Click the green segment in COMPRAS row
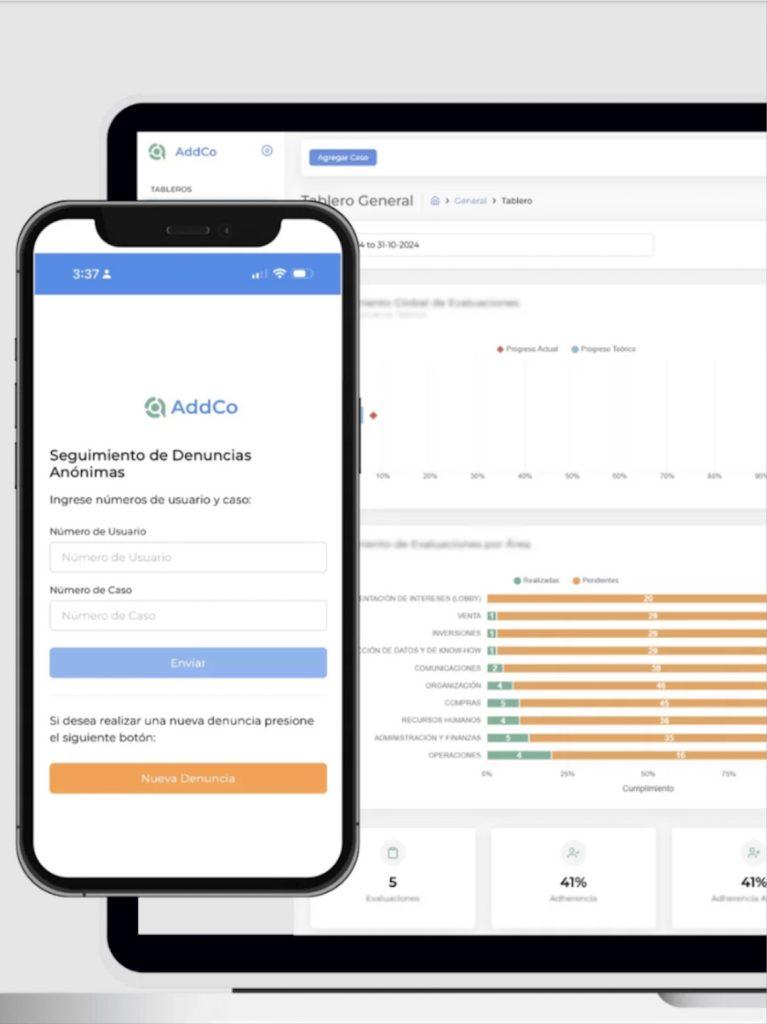The height and width of the screenshot is (1024, 767). pyautogui.click(x=503, y=703)
